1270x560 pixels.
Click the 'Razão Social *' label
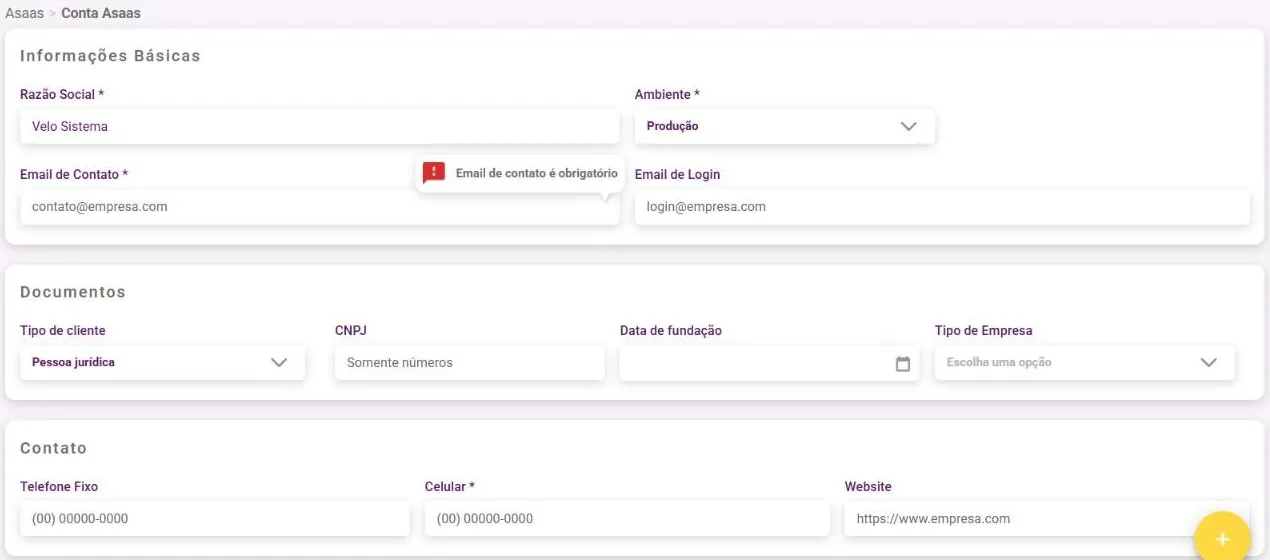62,94
